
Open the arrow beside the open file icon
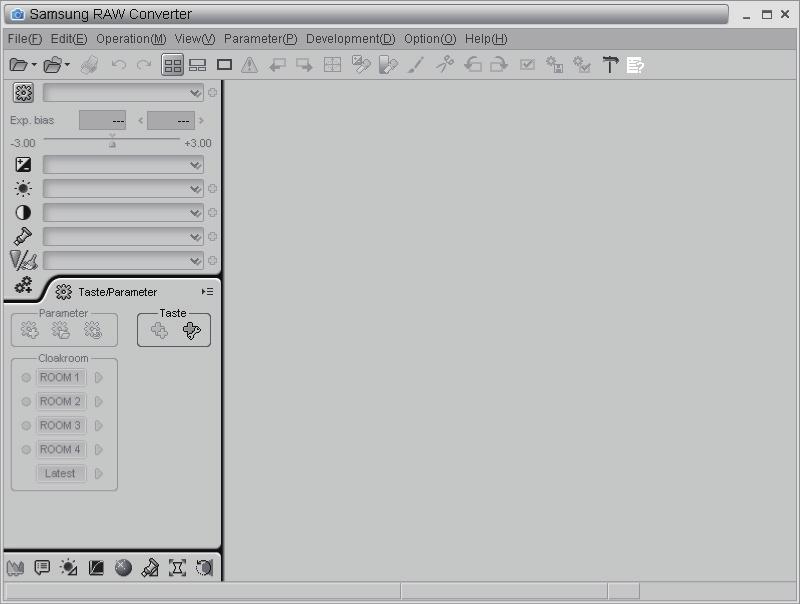click(x=34, y=65)
